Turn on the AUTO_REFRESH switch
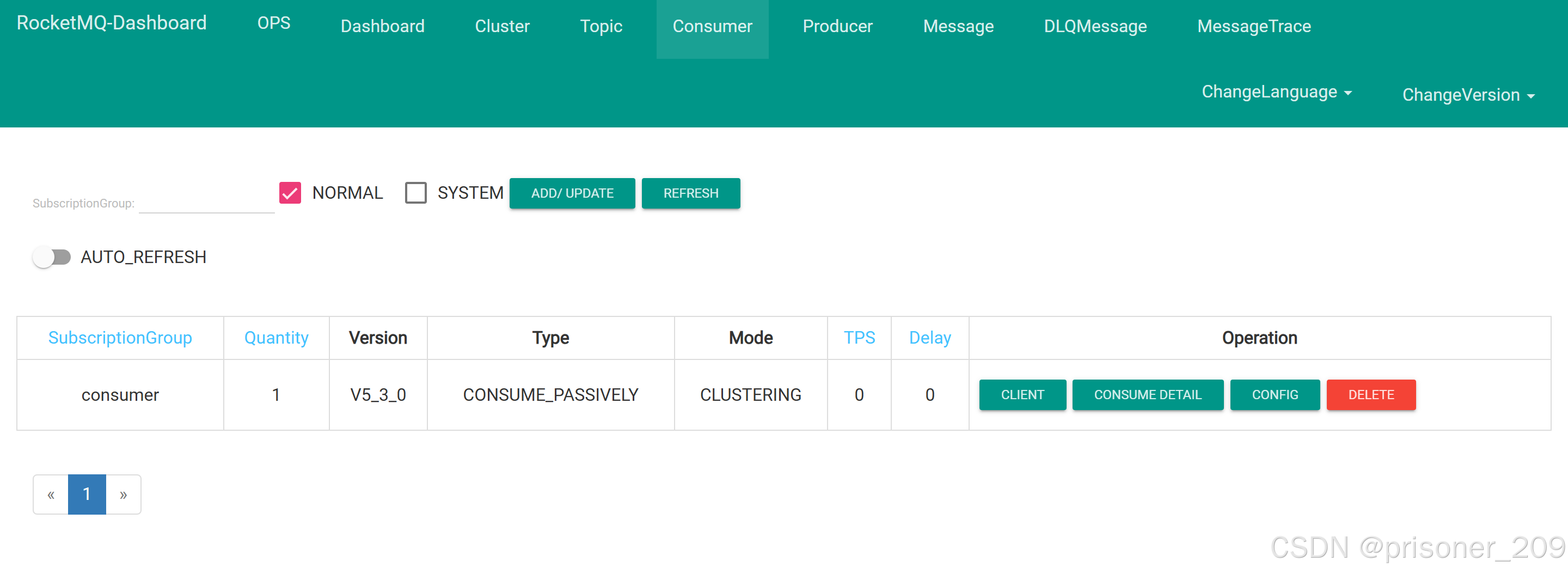1568x574 pixels. [52, 257]
